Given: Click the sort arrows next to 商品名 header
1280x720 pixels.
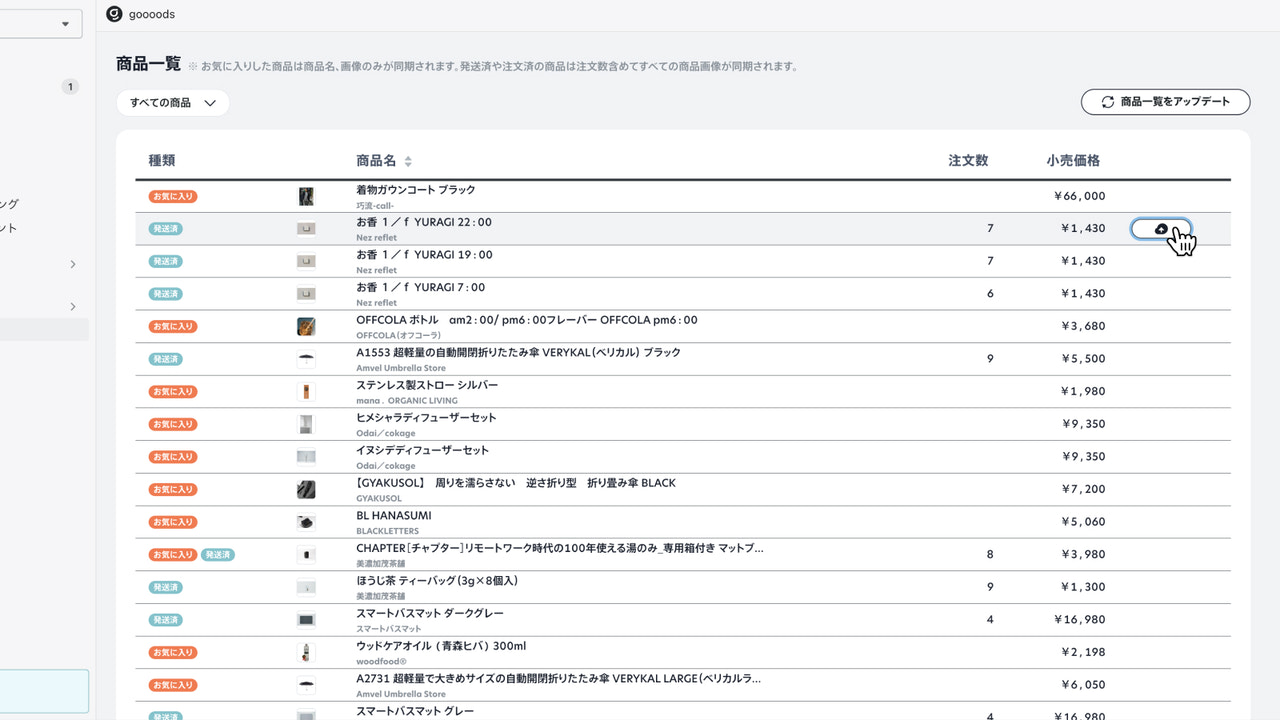Looking at the screenshot, I should (x=407, y=160).
